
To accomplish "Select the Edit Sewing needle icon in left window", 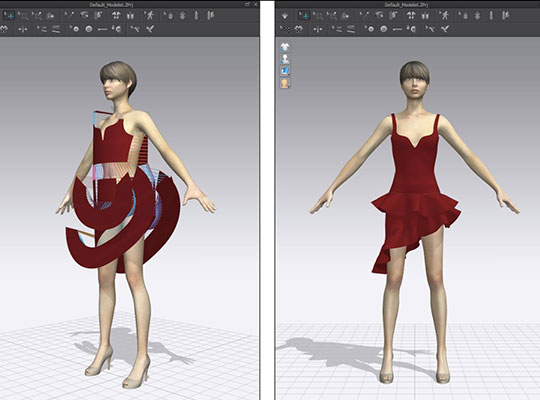I will coord(69,15).
